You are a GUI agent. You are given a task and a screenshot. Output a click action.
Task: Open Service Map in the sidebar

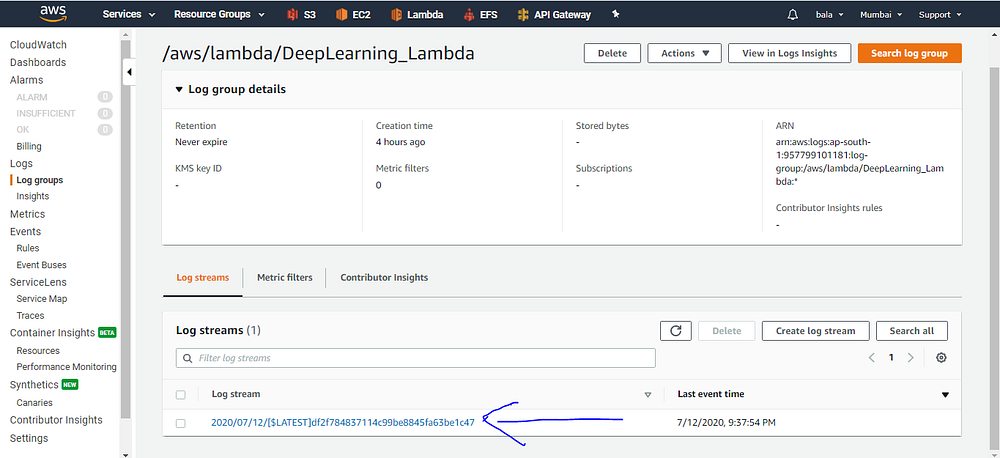tap(41, 299)
